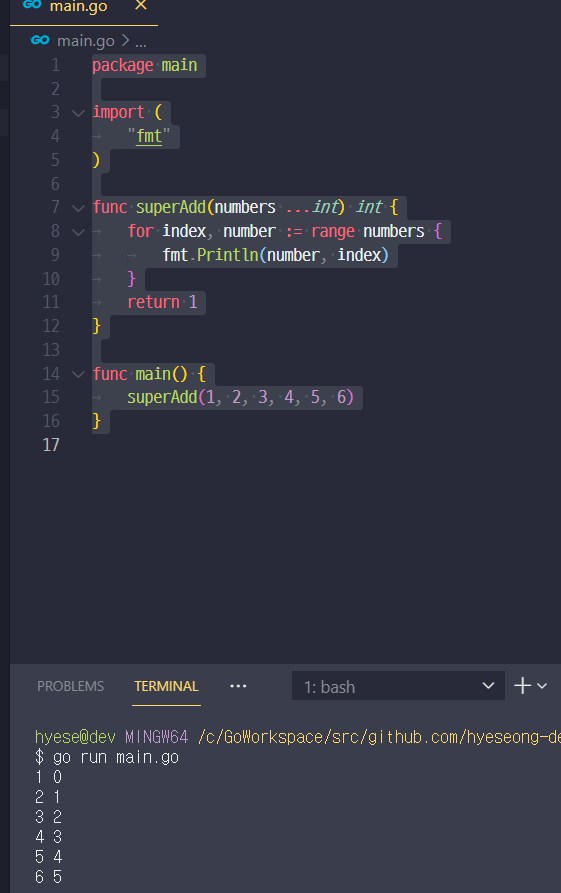Click main.go in the breadcrumb path

pyautogui.click(x=85, y=40)
